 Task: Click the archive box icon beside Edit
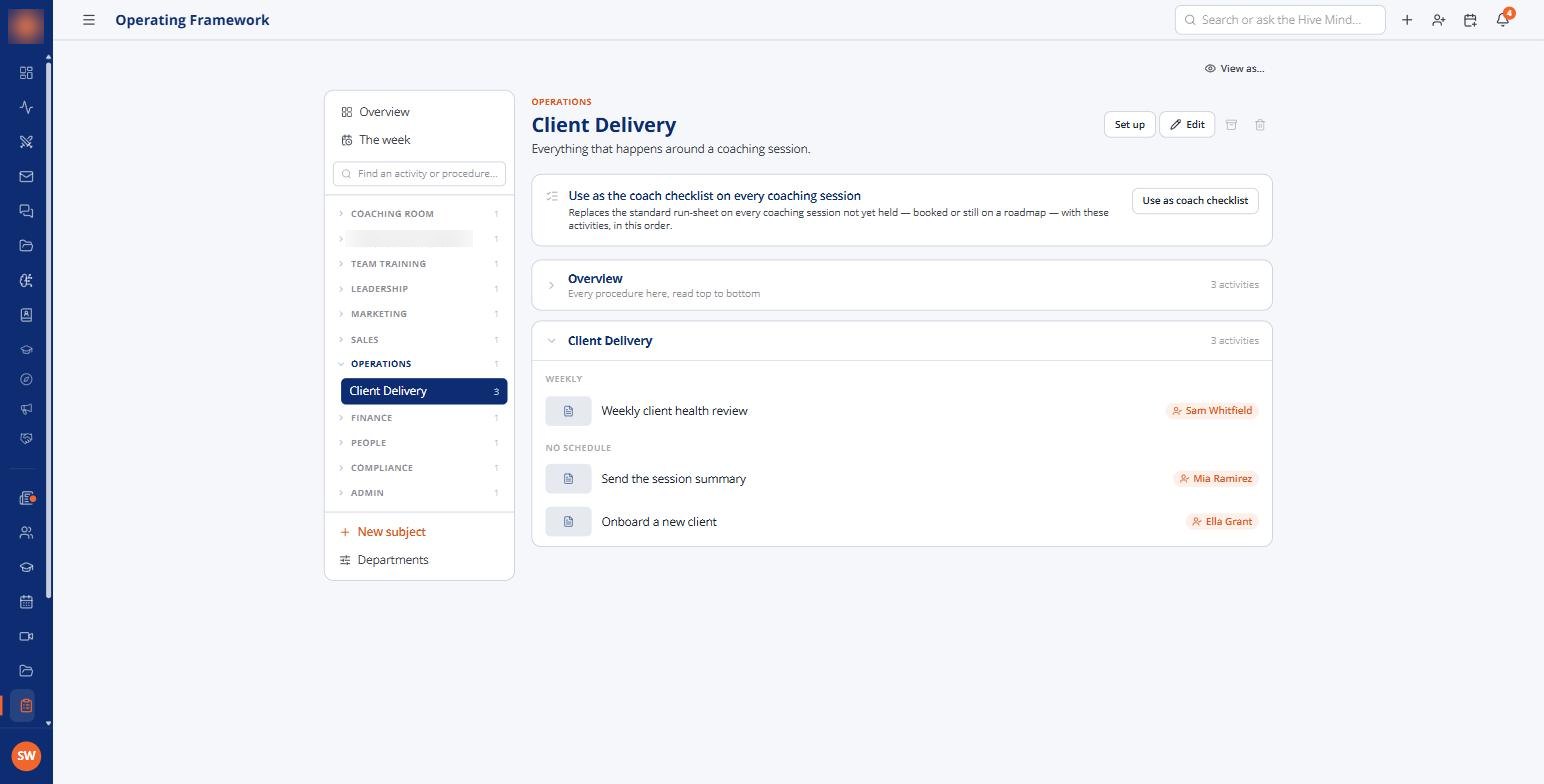click(1231, 125)
